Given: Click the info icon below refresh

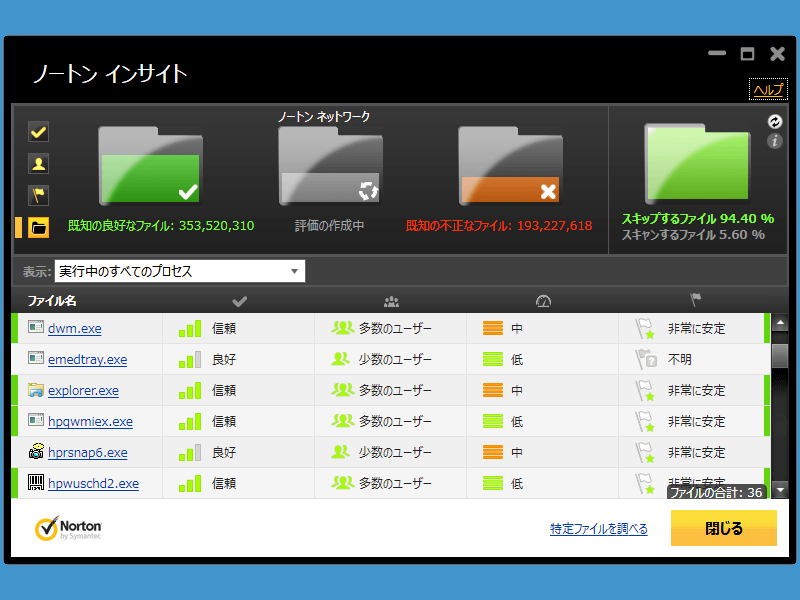Looking at the screenshot, I should pos(774,141).
